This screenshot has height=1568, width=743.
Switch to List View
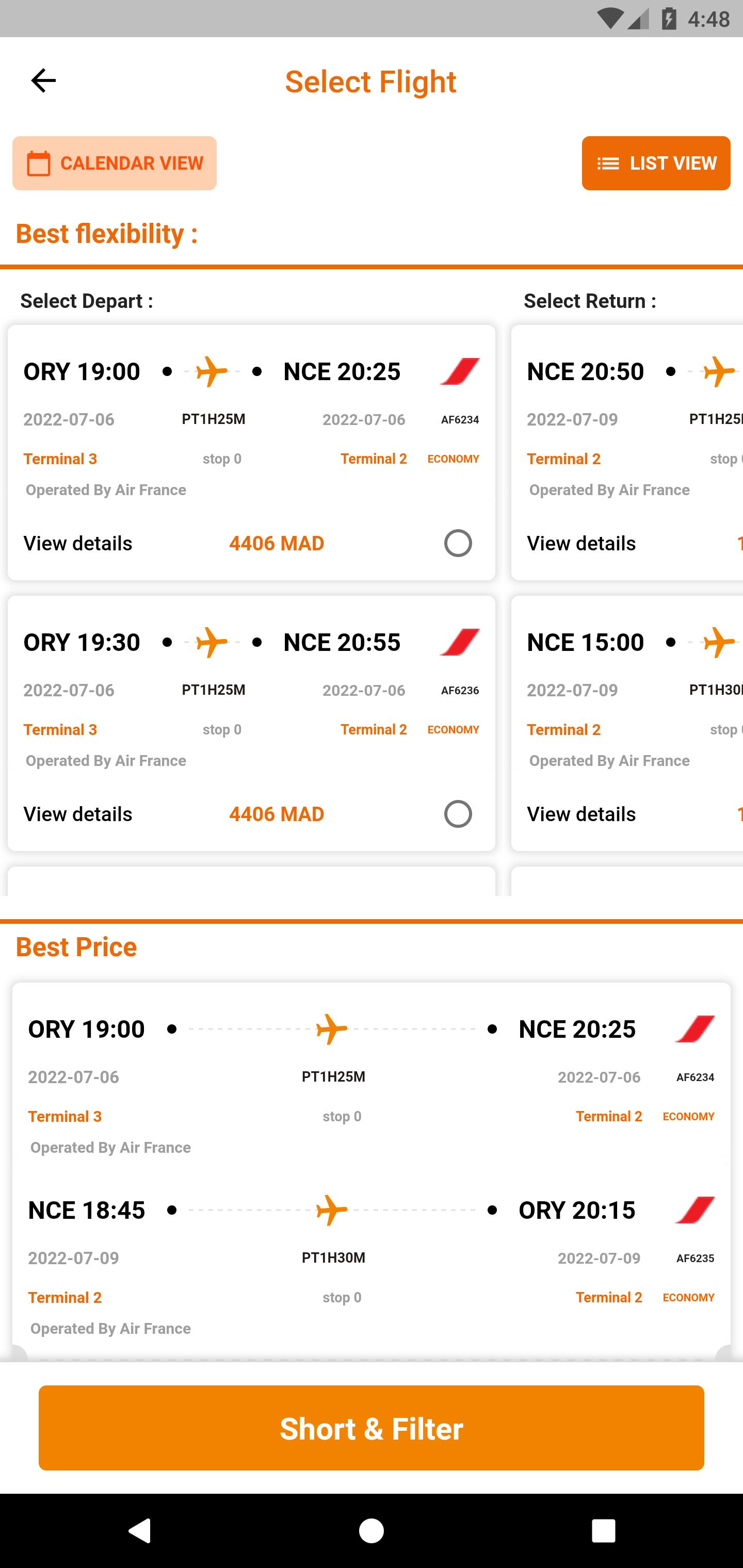(x=656, y=163)
